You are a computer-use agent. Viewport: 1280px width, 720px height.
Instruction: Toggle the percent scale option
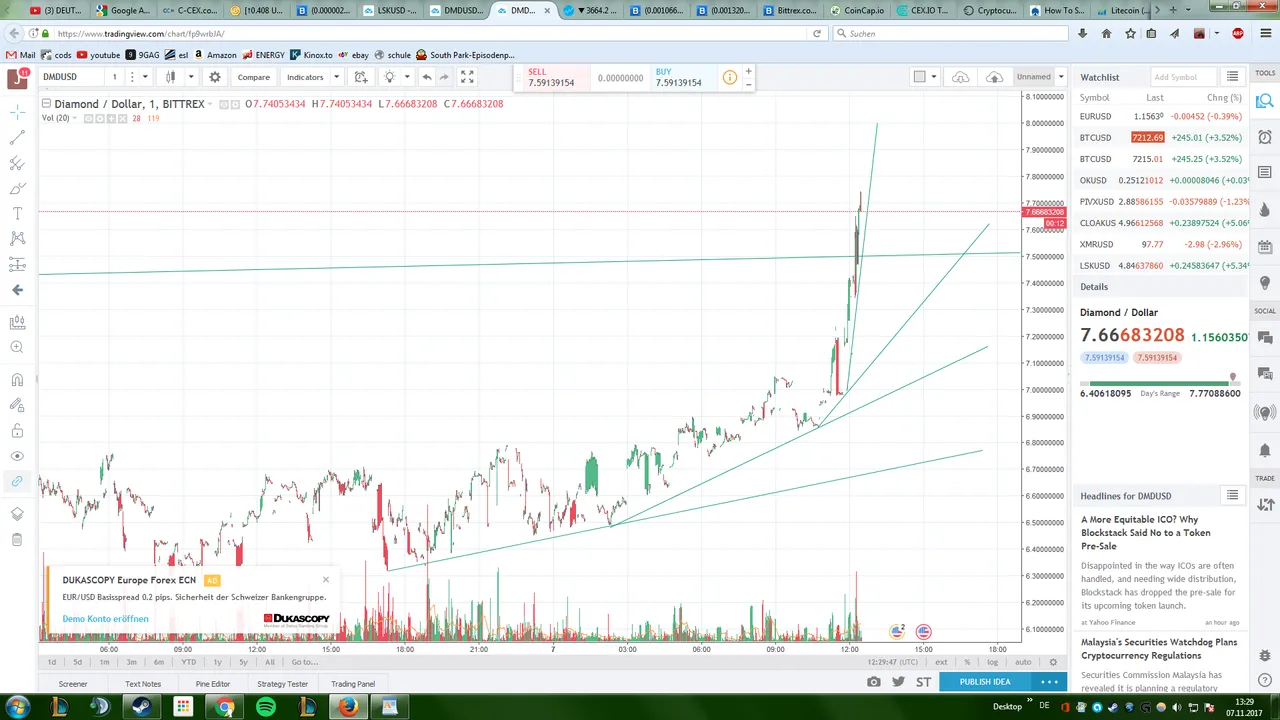point(967,662)
